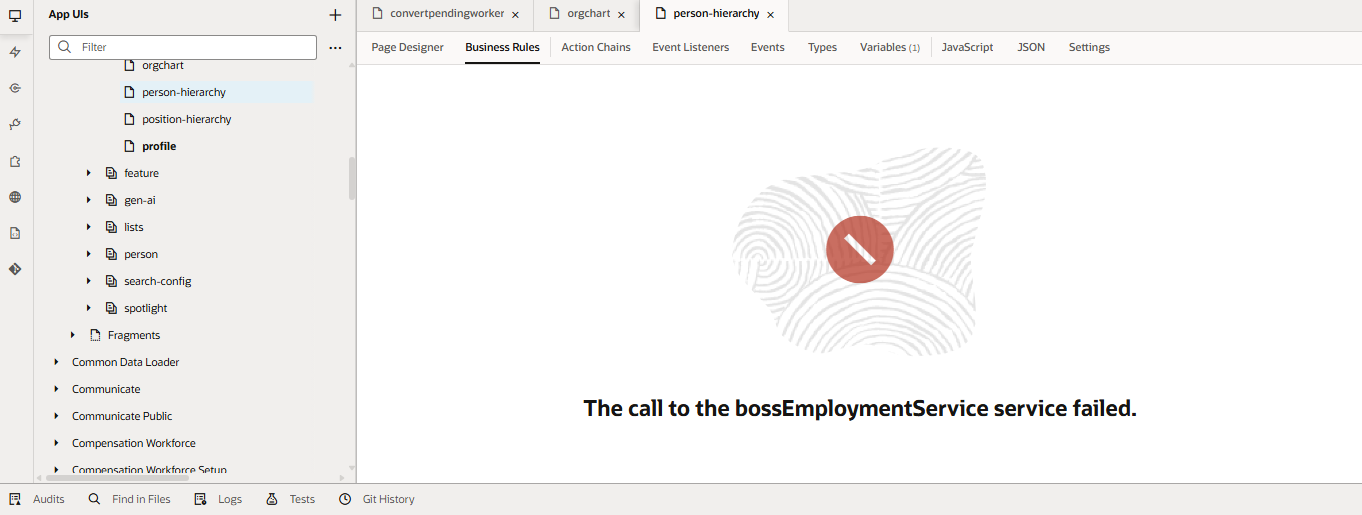
Task: Select the Business Rules tab
Action: 502,47
